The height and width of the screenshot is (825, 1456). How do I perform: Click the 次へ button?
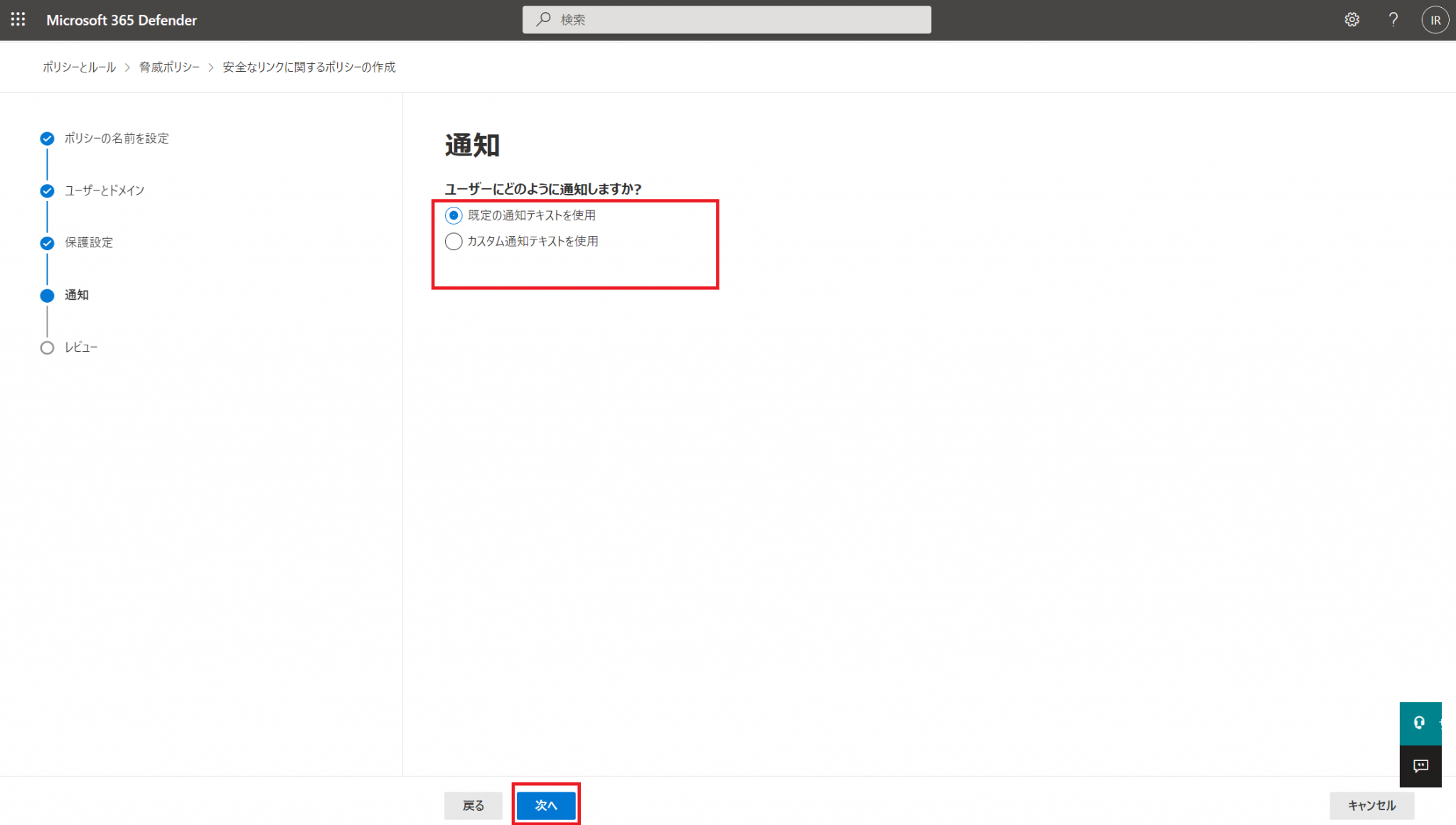pyautogui.click(x=545, y=805)
